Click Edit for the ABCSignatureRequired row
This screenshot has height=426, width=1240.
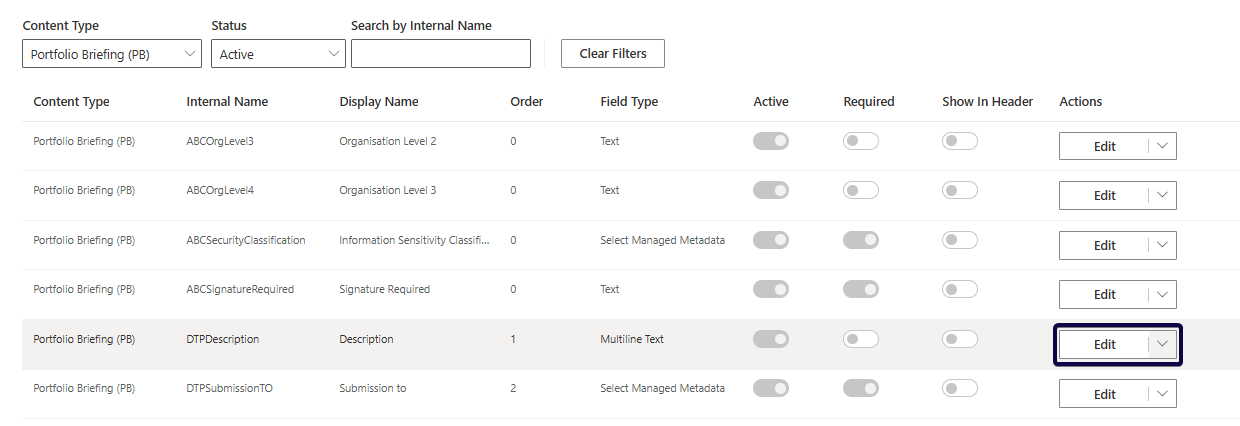[x=1103, y=294]
